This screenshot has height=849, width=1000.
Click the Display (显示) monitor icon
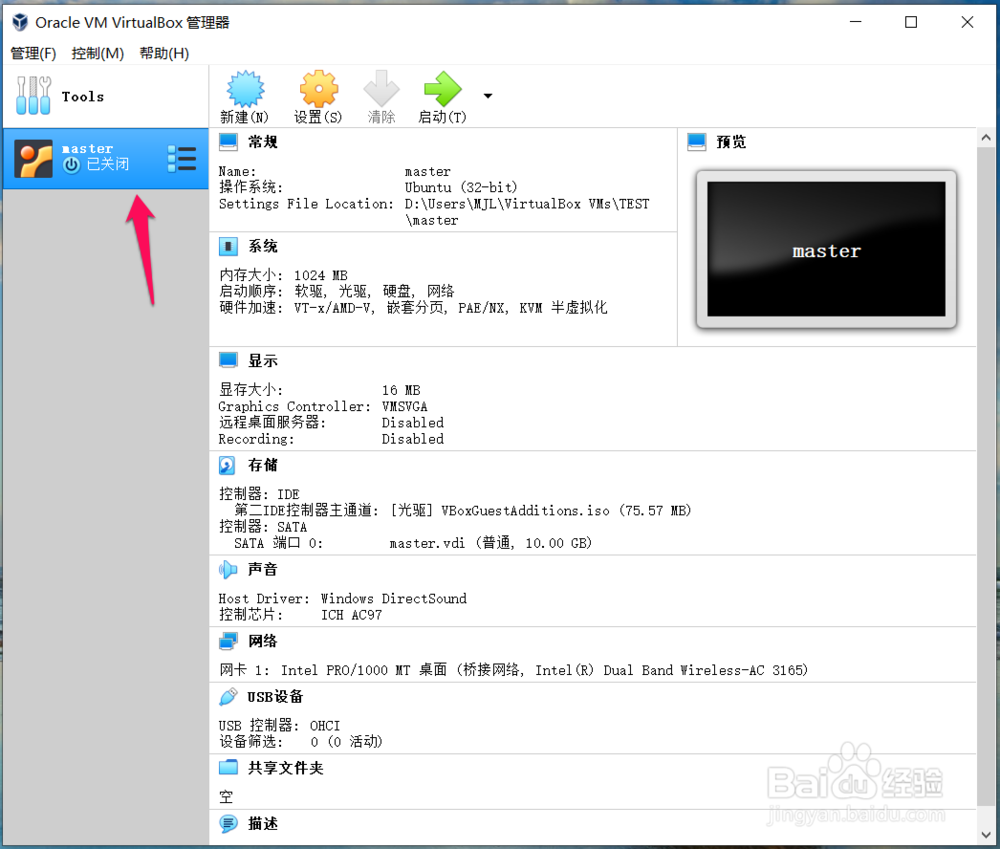[x=228, y=360]
